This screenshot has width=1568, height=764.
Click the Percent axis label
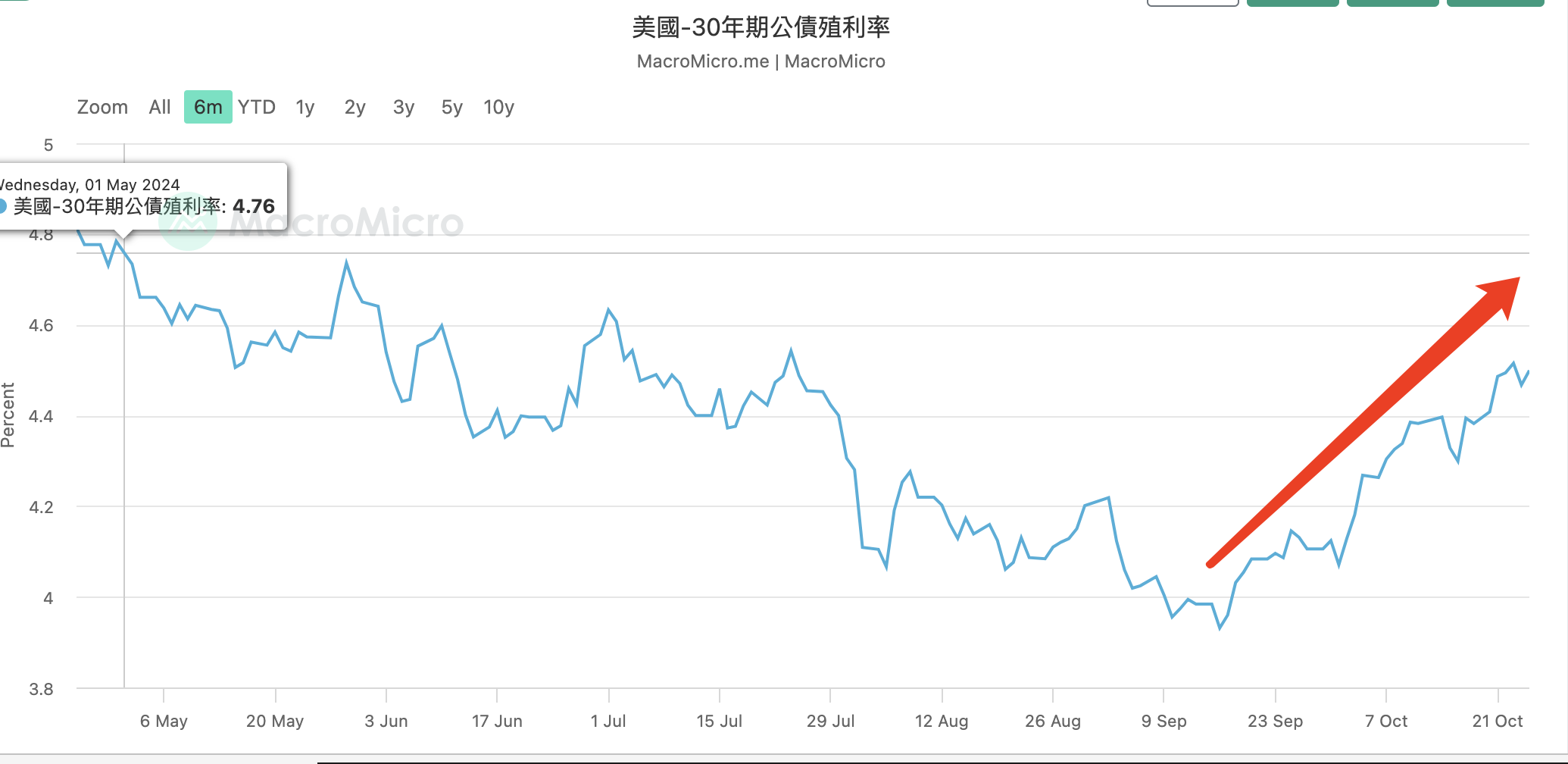(9, 413)
